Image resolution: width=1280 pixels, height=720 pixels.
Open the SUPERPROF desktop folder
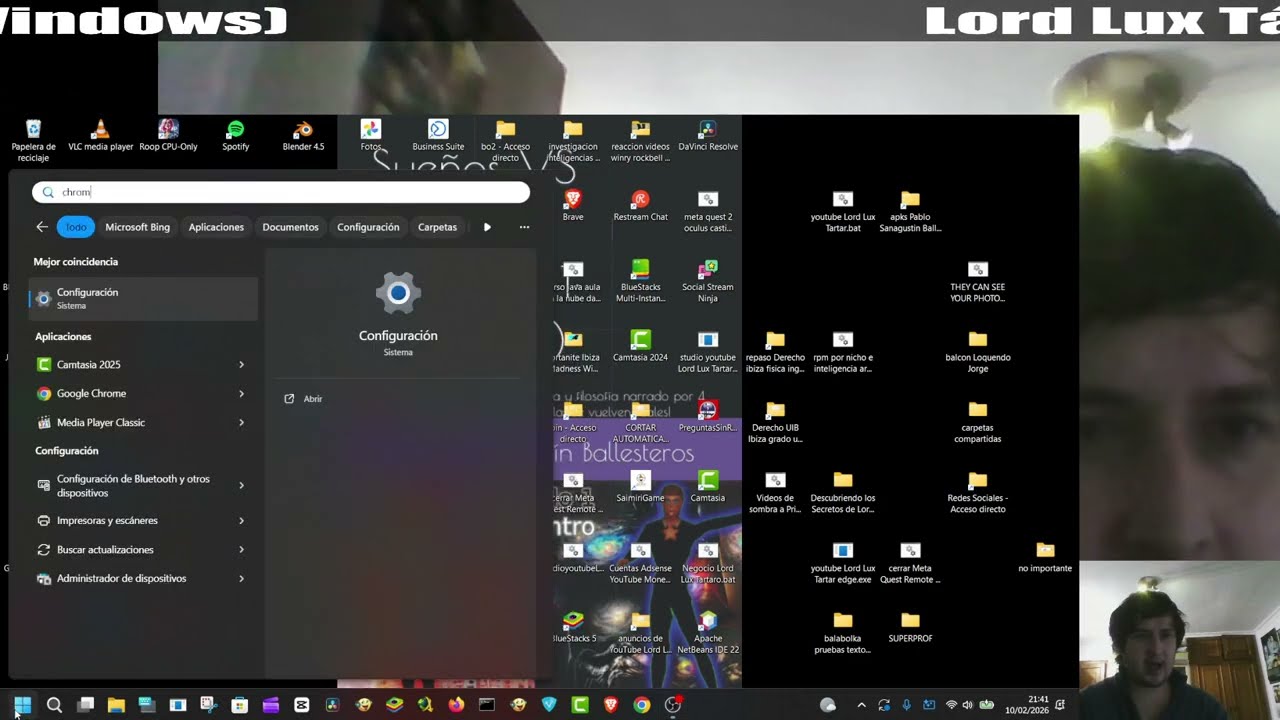910,627
